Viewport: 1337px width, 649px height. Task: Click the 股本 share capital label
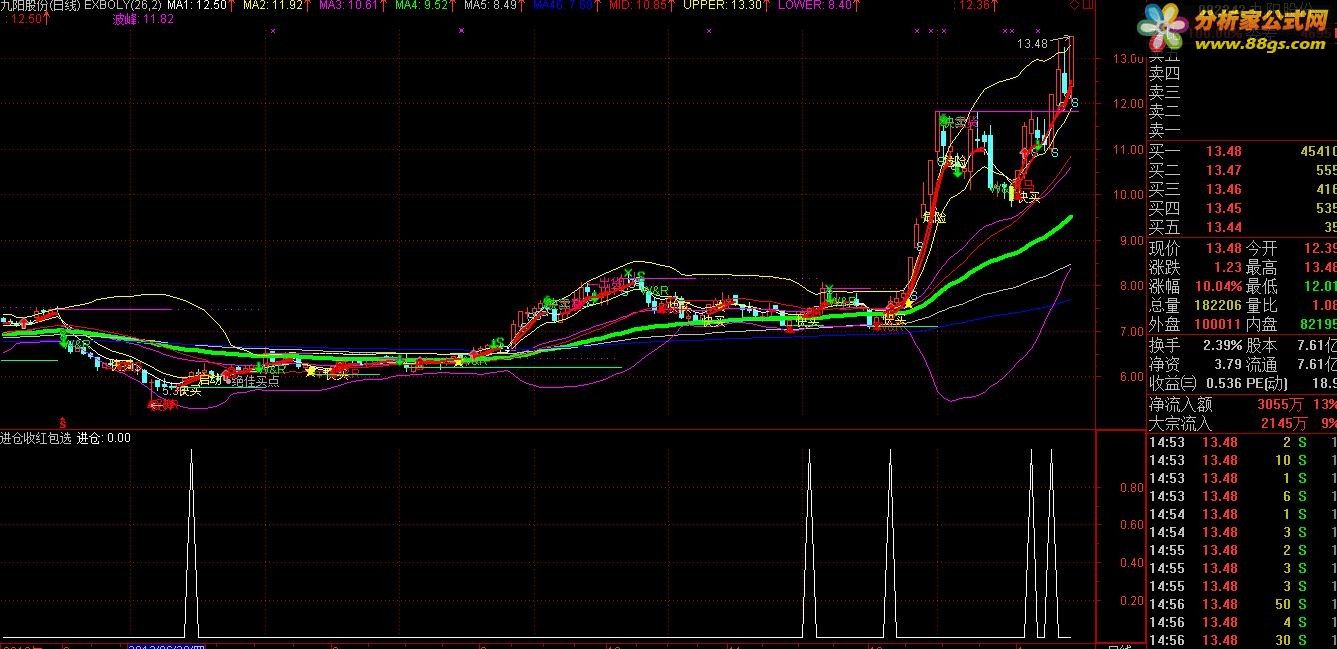(1261, 345)
